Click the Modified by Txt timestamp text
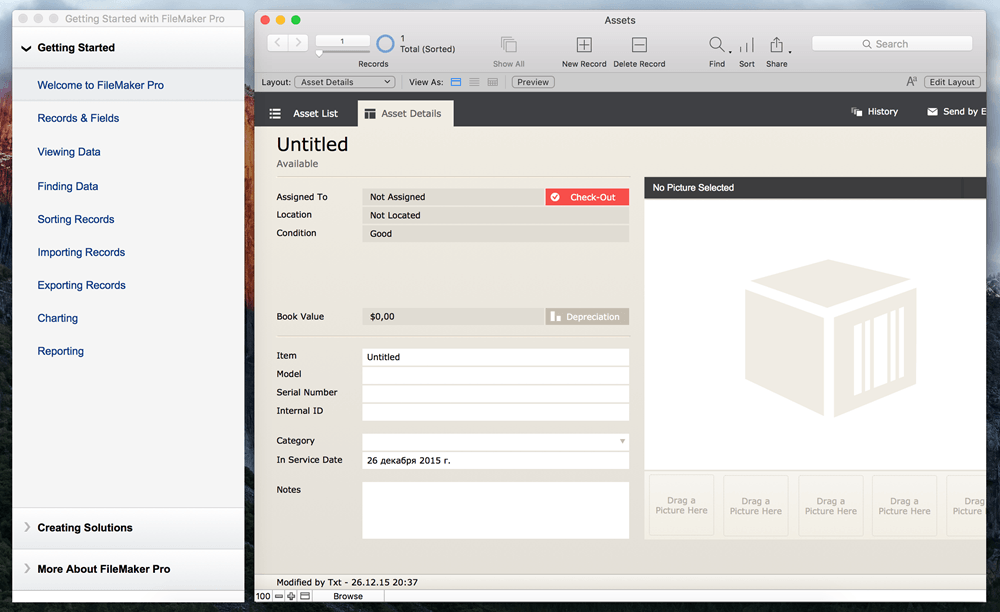The width and height of the screenshot is (1000, 612). click(347, 582)
